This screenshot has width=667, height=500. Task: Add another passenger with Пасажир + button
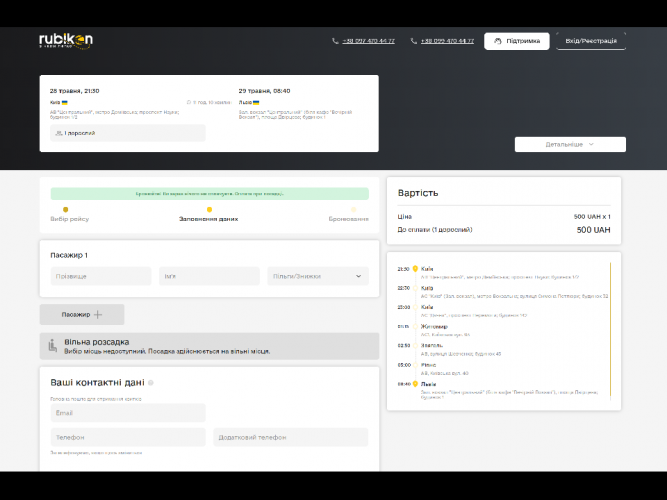click(x=82, y=314)
